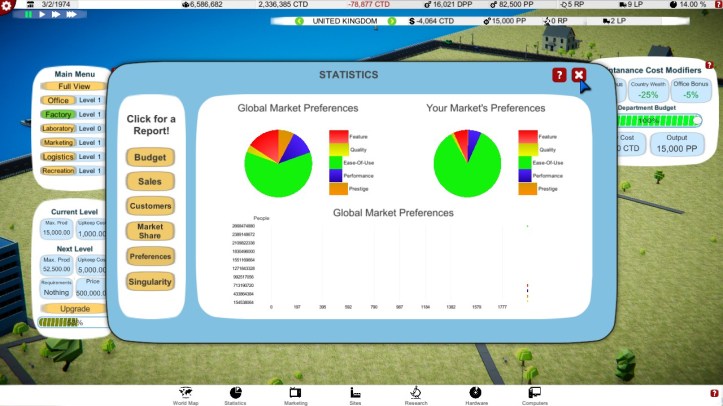Click the Hardware icon
This screenshot has width=723, height=406.
click(477, 393)
